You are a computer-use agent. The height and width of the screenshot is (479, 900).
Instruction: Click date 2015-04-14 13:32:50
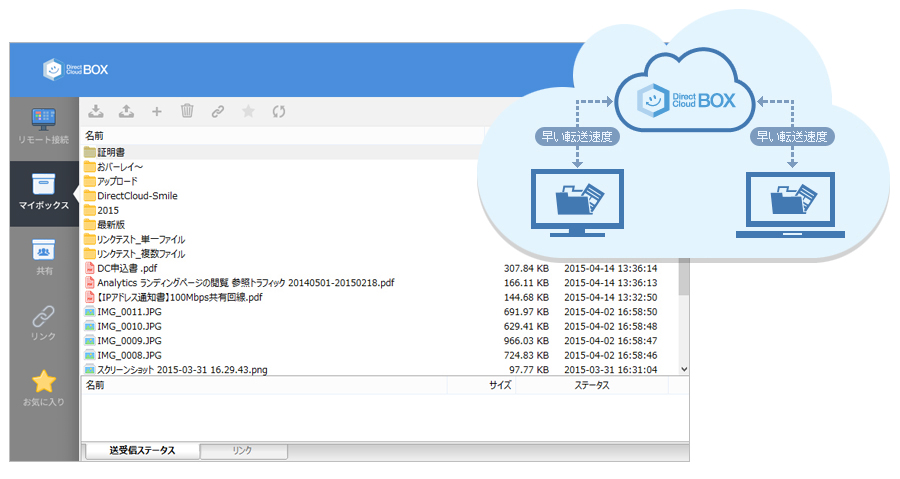point(611,297)
